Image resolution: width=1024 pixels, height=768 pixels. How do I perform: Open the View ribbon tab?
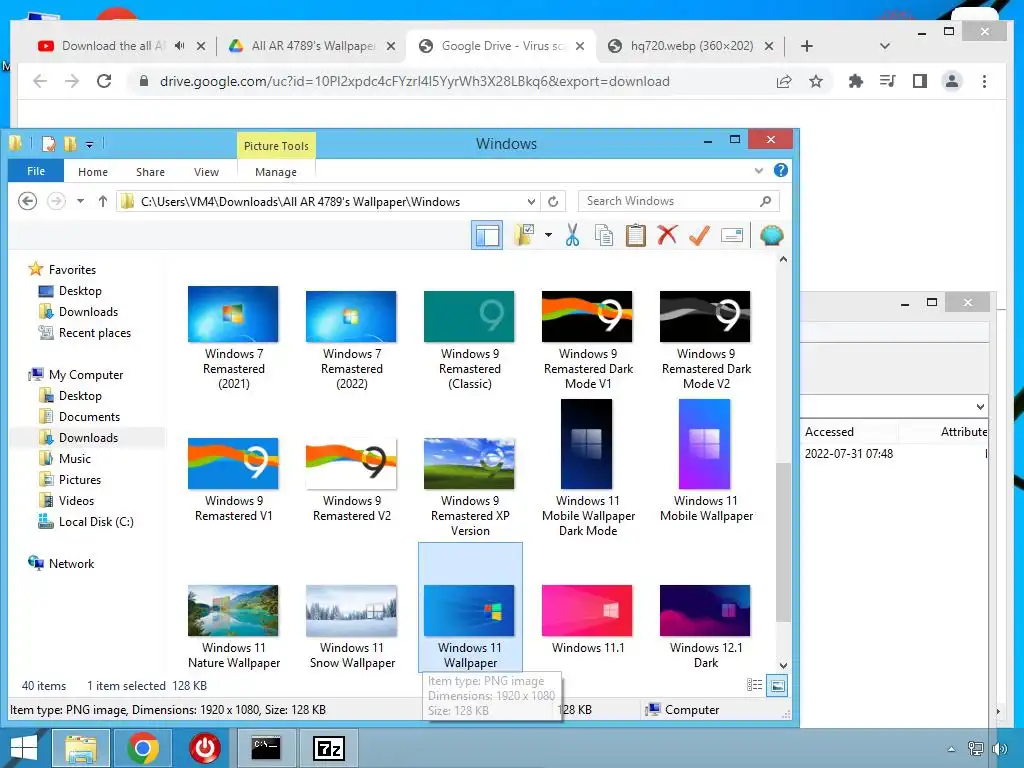click(206, 172)
